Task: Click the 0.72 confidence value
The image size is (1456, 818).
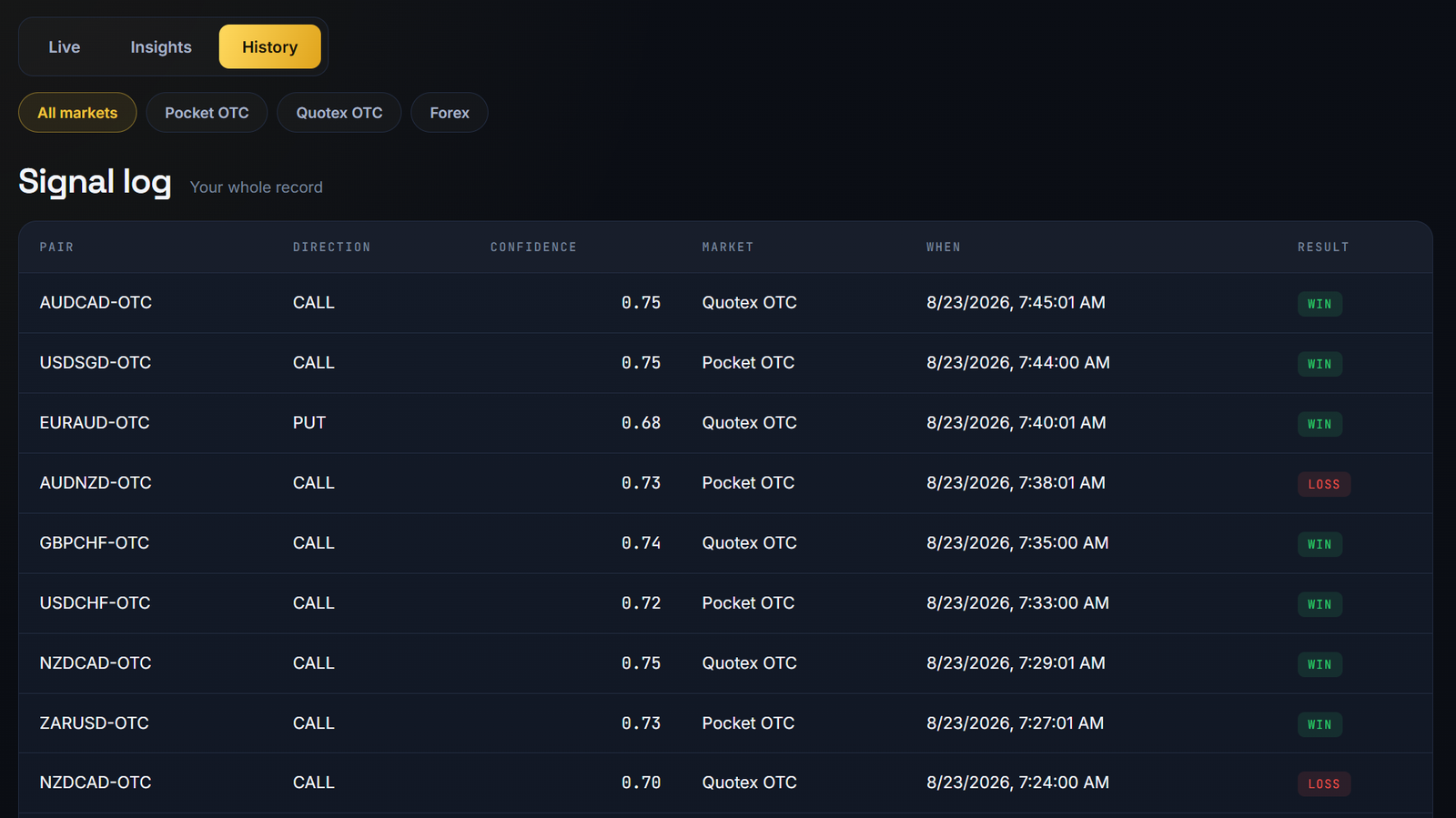Action: [641, 602]
